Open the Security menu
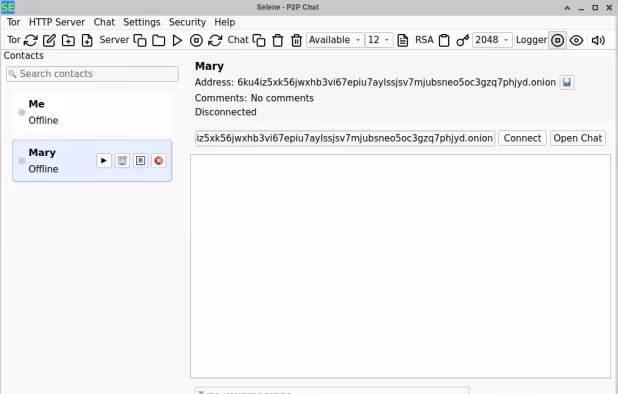Screen dimensions: 618x394 pos(187,22)
